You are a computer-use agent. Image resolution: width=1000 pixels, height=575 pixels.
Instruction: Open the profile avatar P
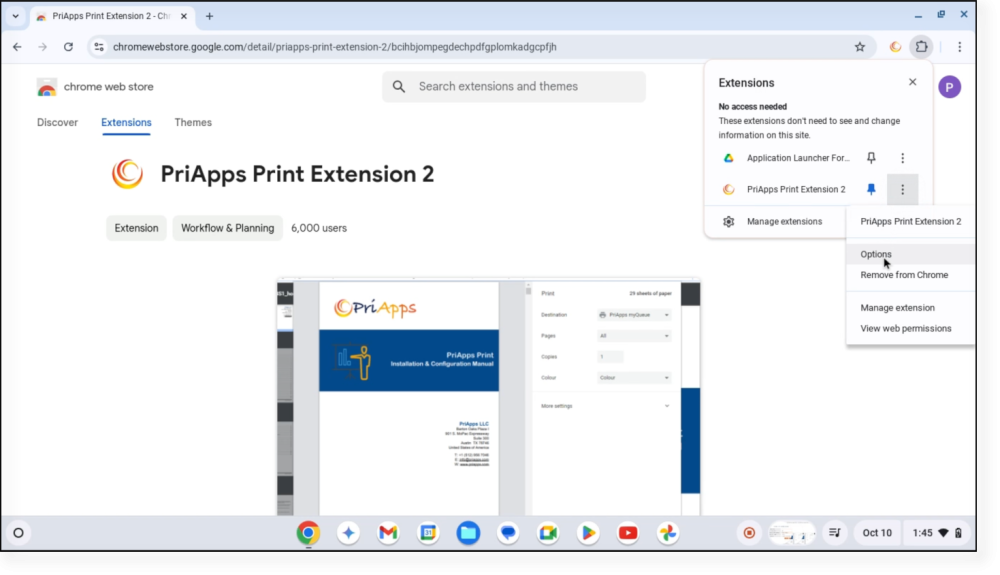[949, 87]
